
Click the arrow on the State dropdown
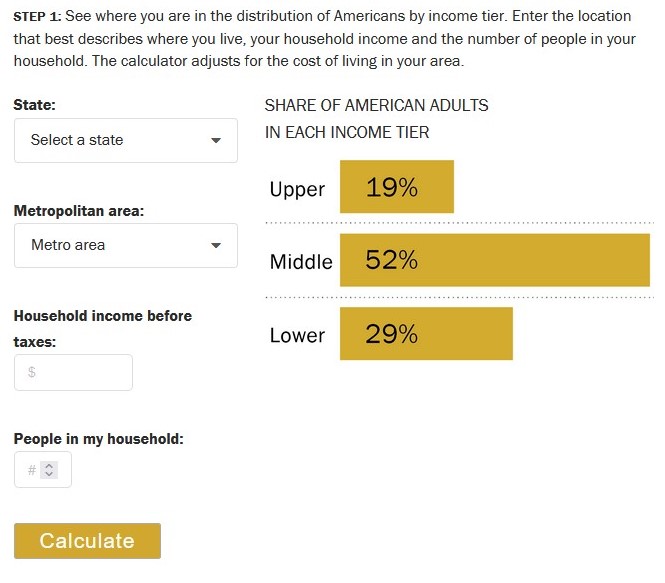coord(215,141)
